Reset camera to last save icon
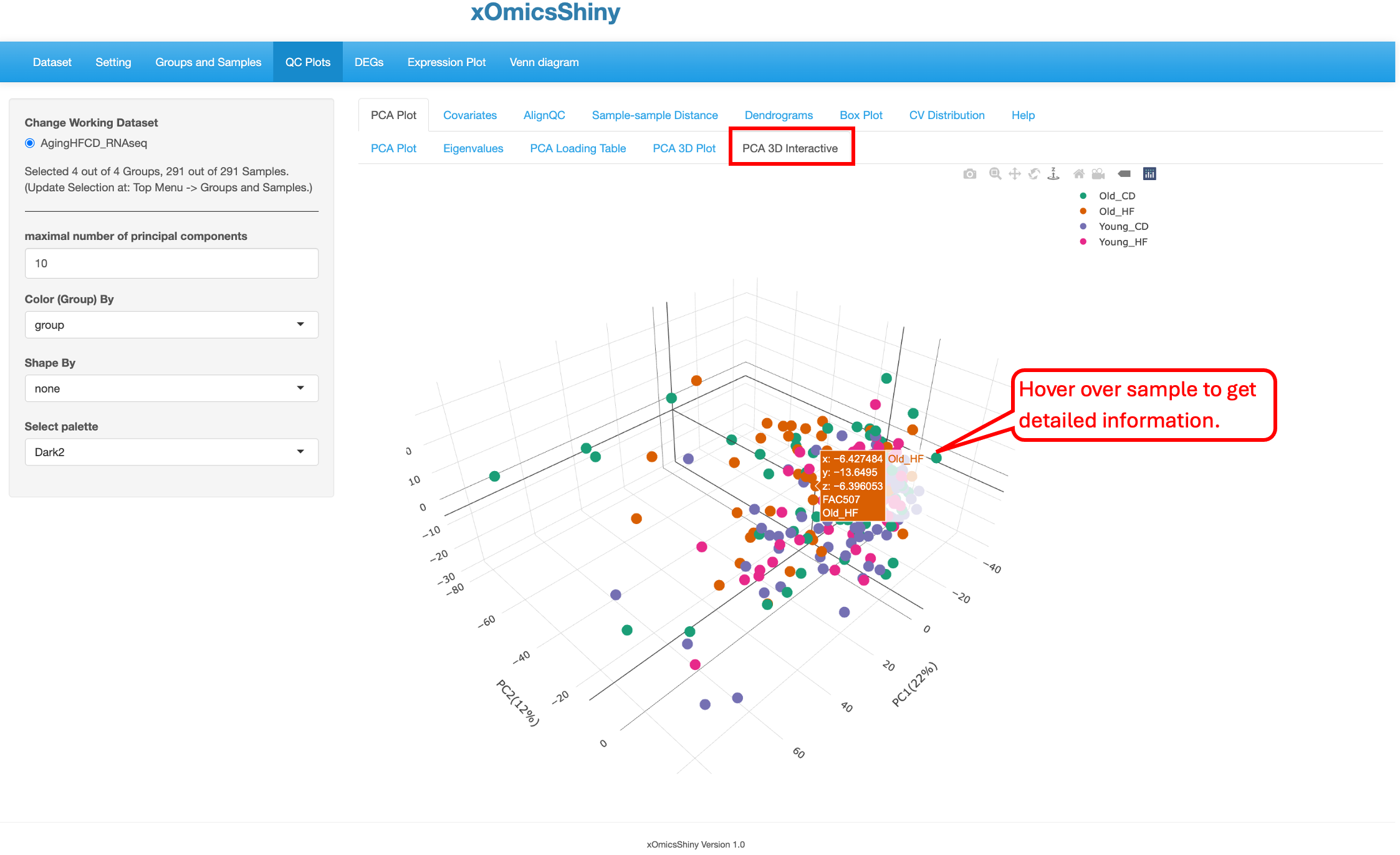 [1098, 174]
